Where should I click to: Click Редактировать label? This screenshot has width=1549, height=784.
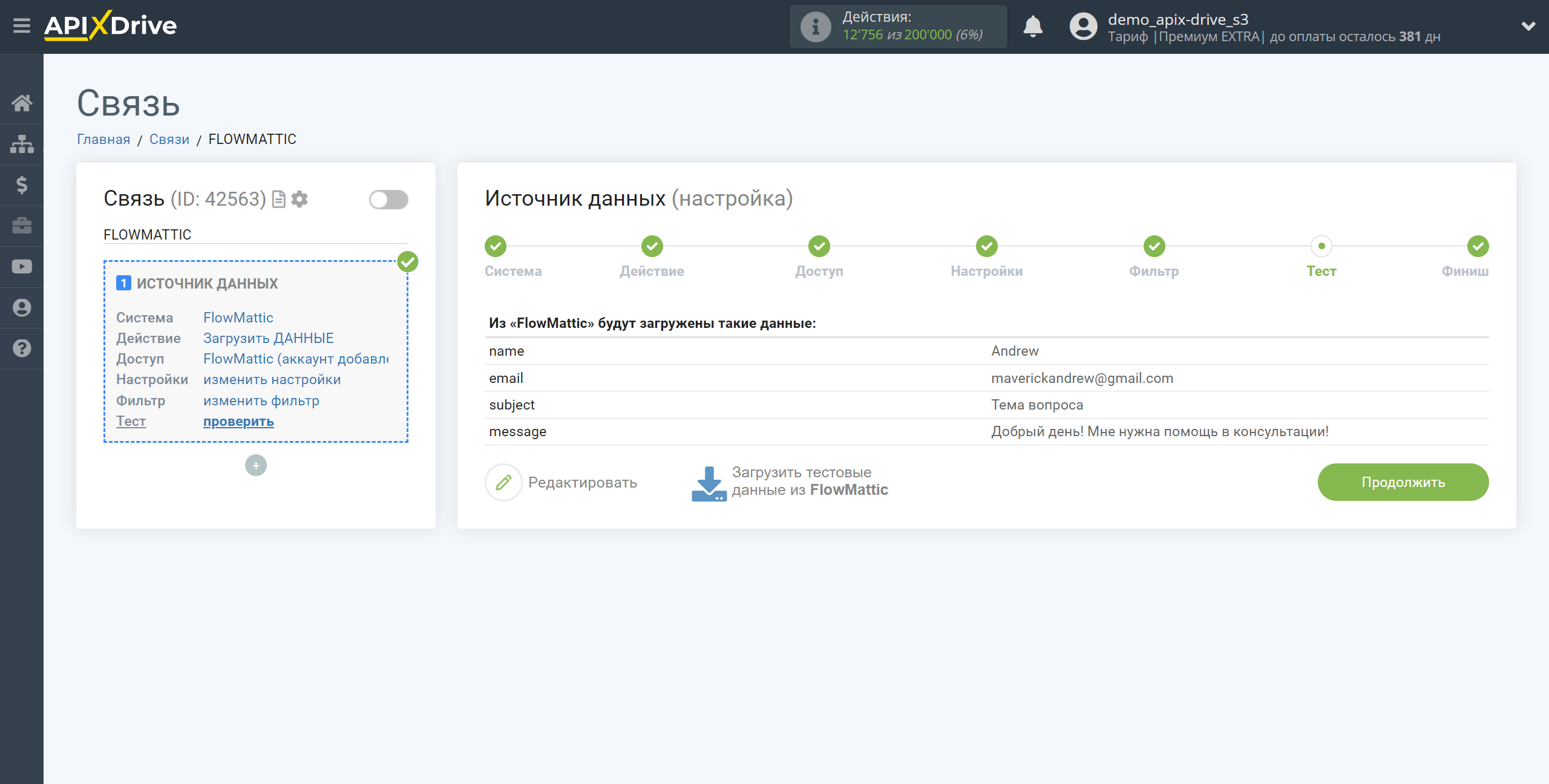583,482
